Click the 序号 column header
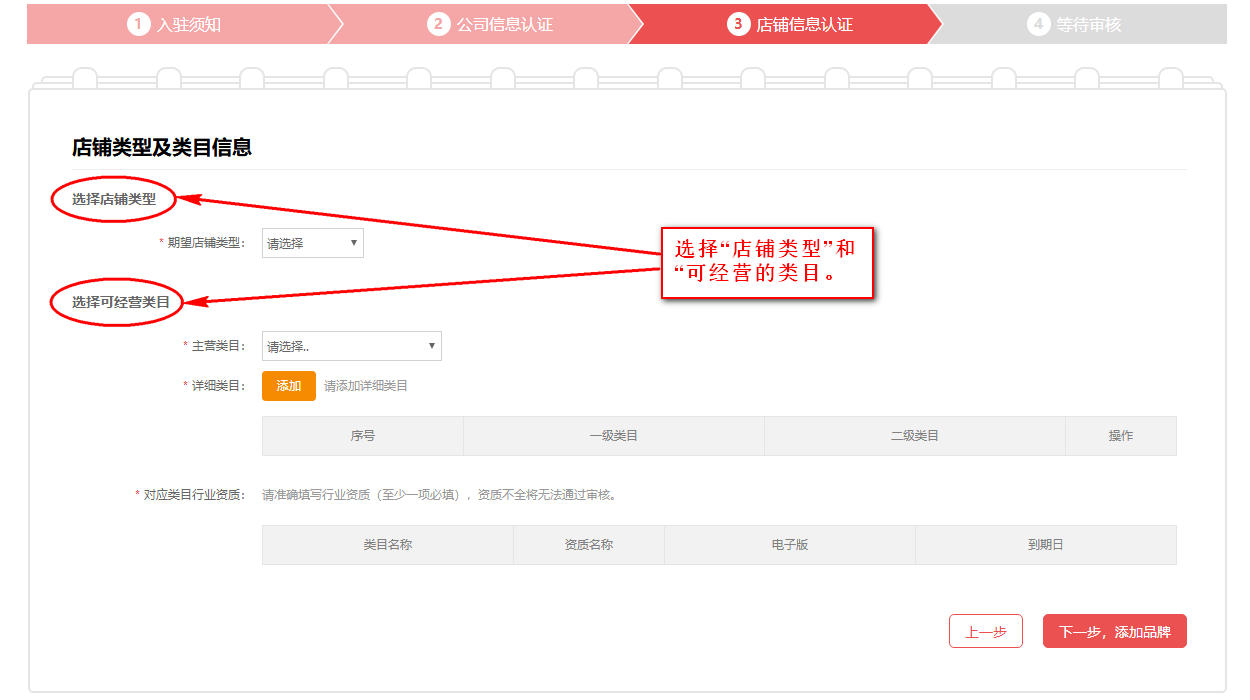1250x700 pixels. (363, 436)
